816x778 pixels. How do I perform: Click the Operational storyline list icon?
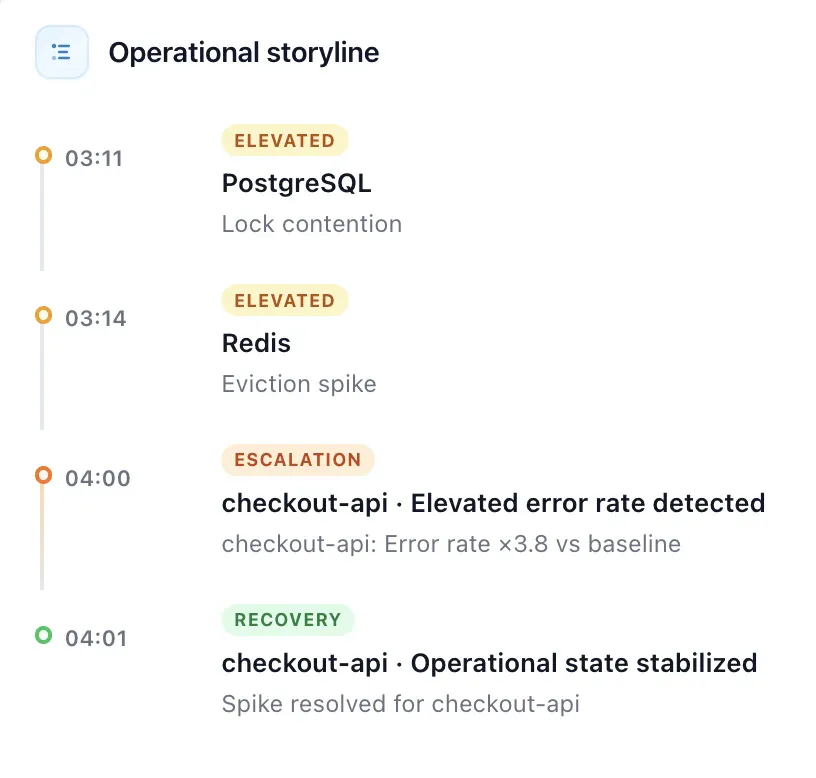61,52
